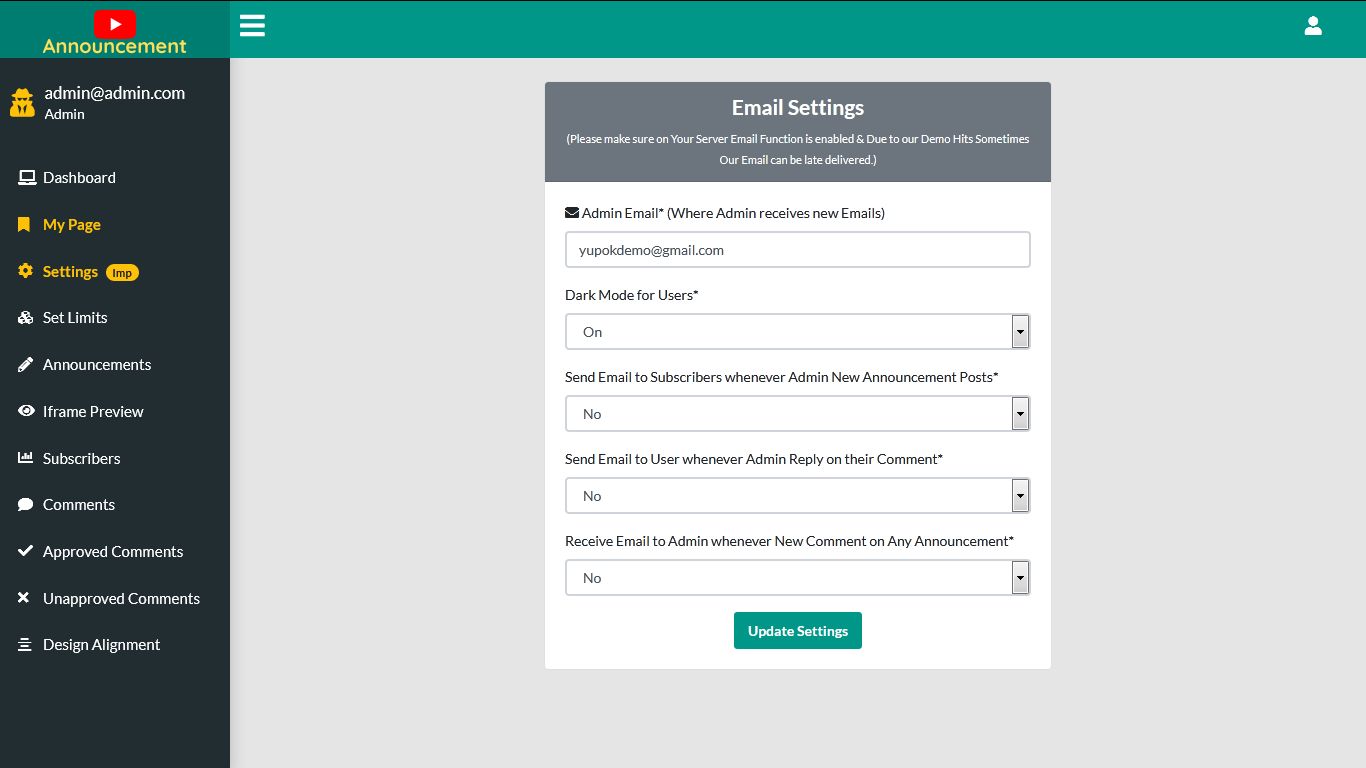
Task: Click the Iframe Preview eye icon
Action: (x=26, y=411)
